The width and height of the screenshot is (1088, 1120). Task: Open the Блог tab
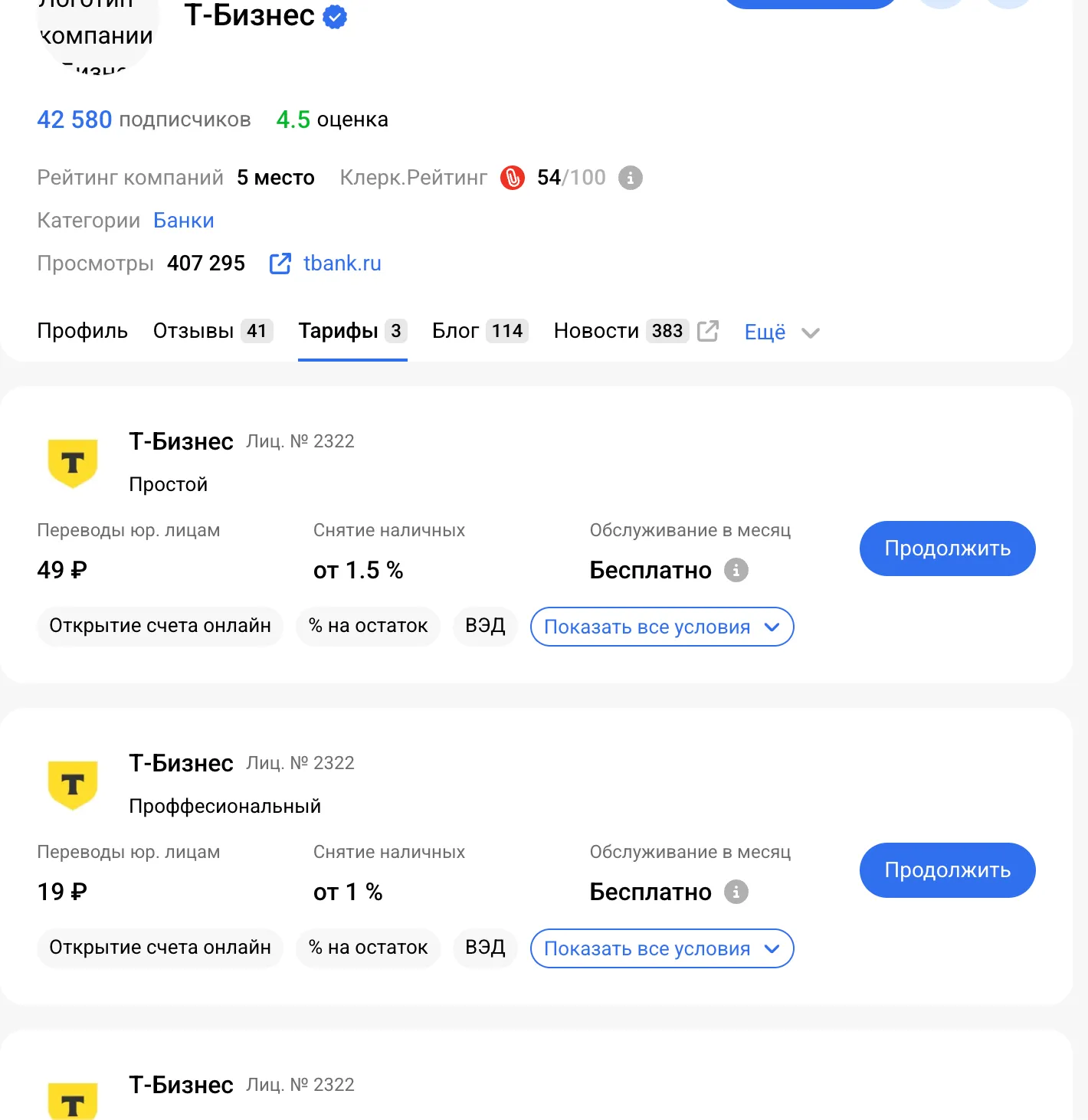[479, 331]
